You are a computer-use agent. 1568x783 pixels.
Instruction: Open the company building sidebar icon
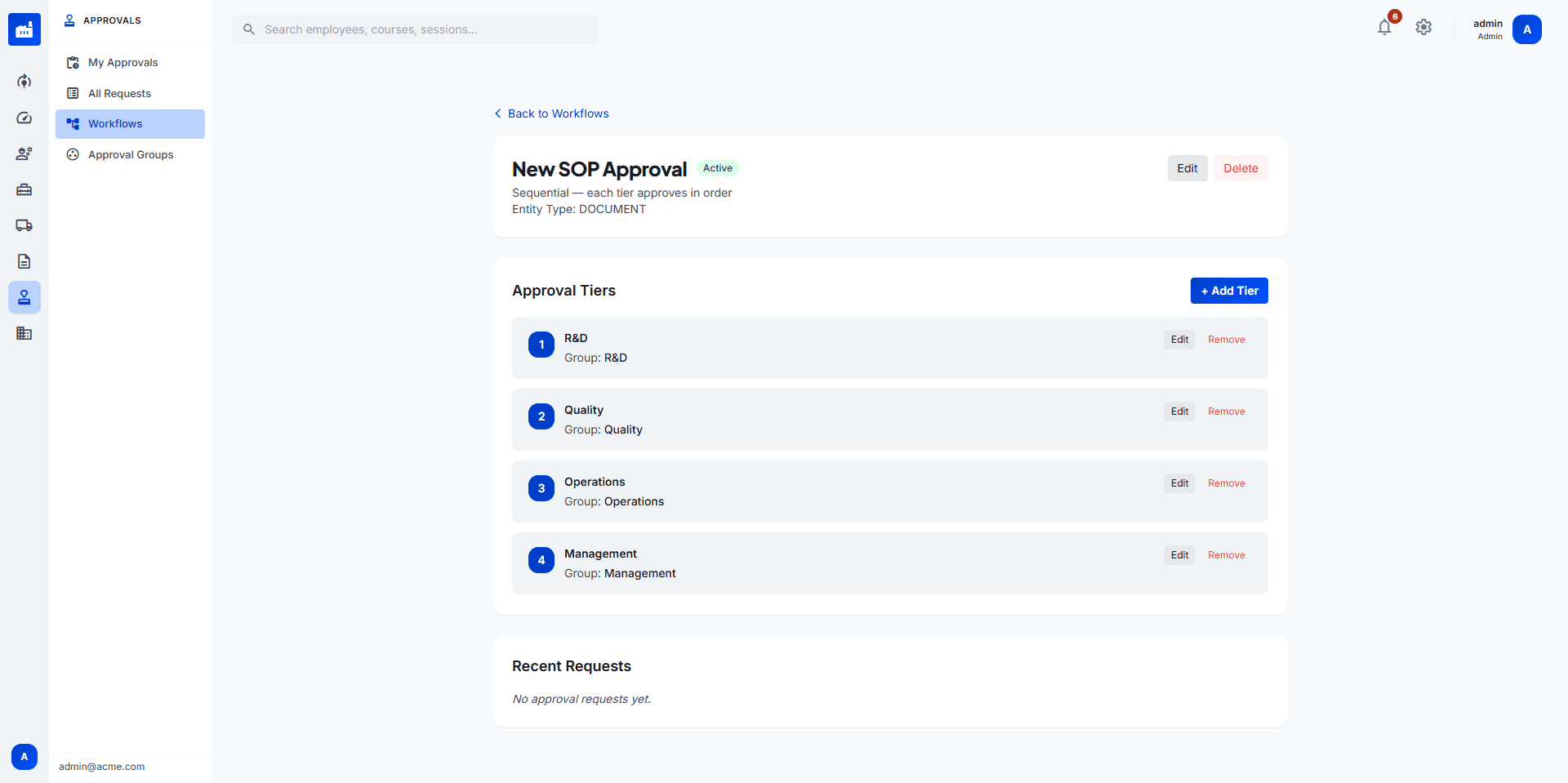[24, 333]
